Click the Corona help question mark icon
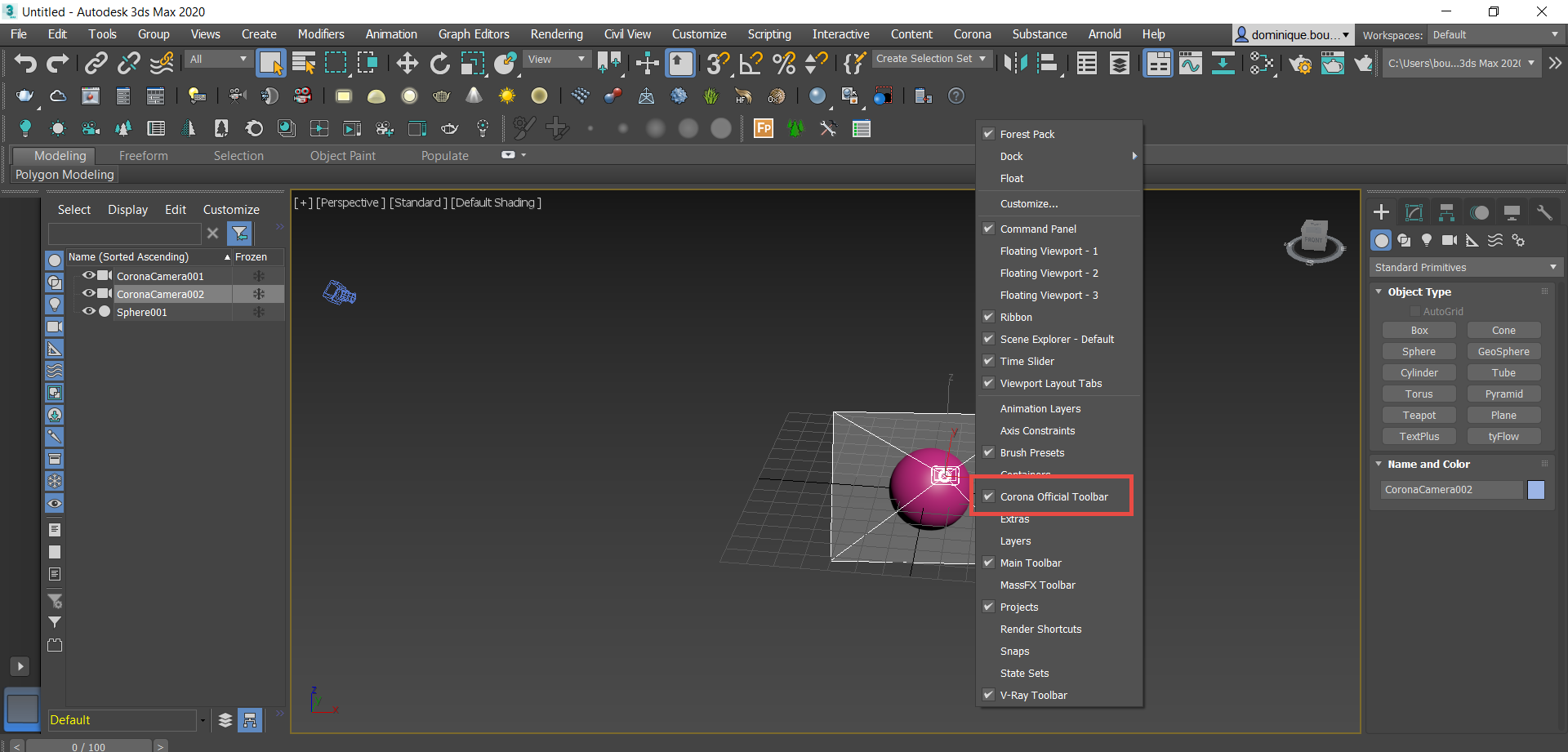 956,96
